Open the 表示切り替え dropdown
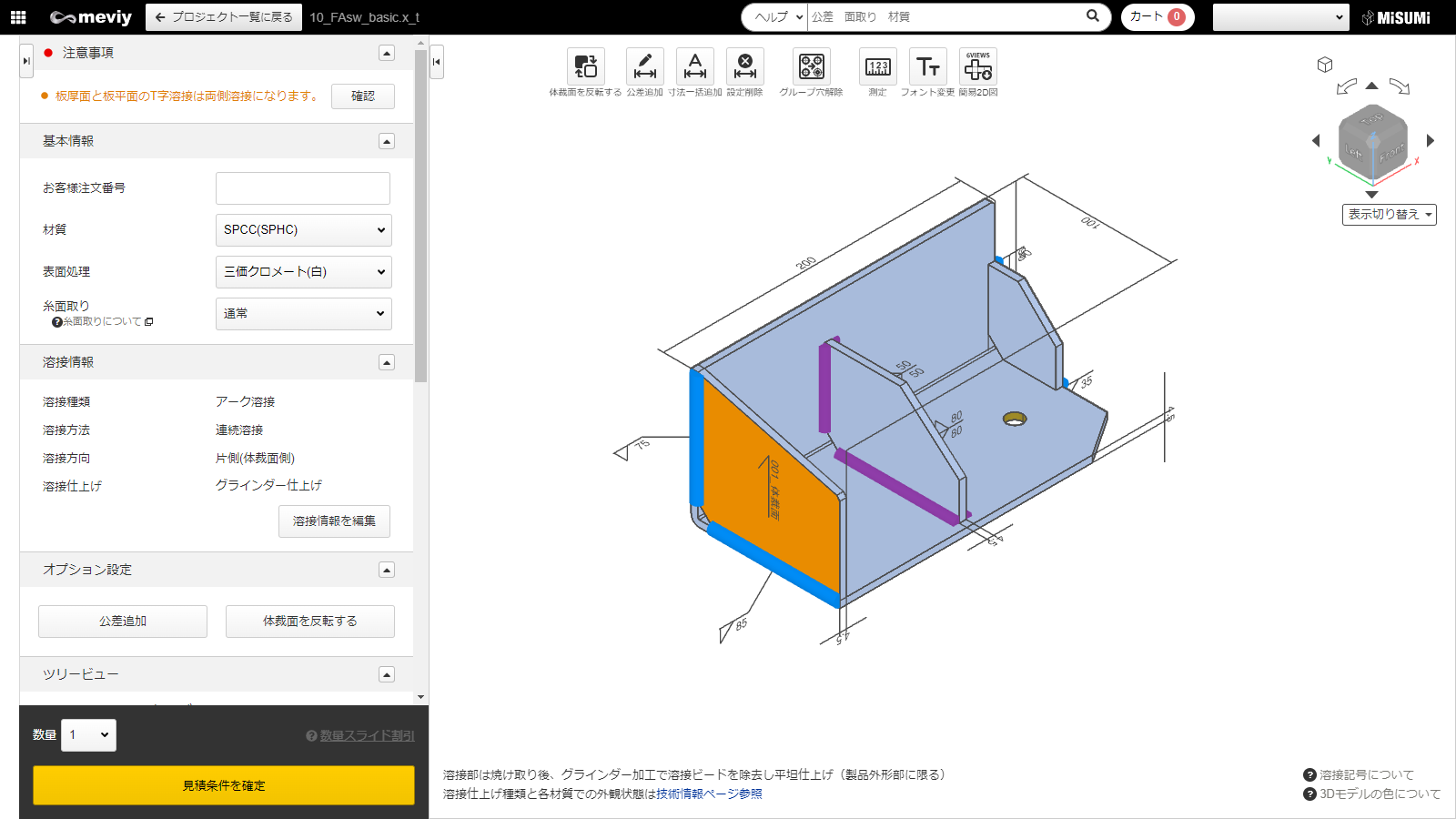The height and width of the screenshot is (819, 1456). click(x=1389, y=215)
